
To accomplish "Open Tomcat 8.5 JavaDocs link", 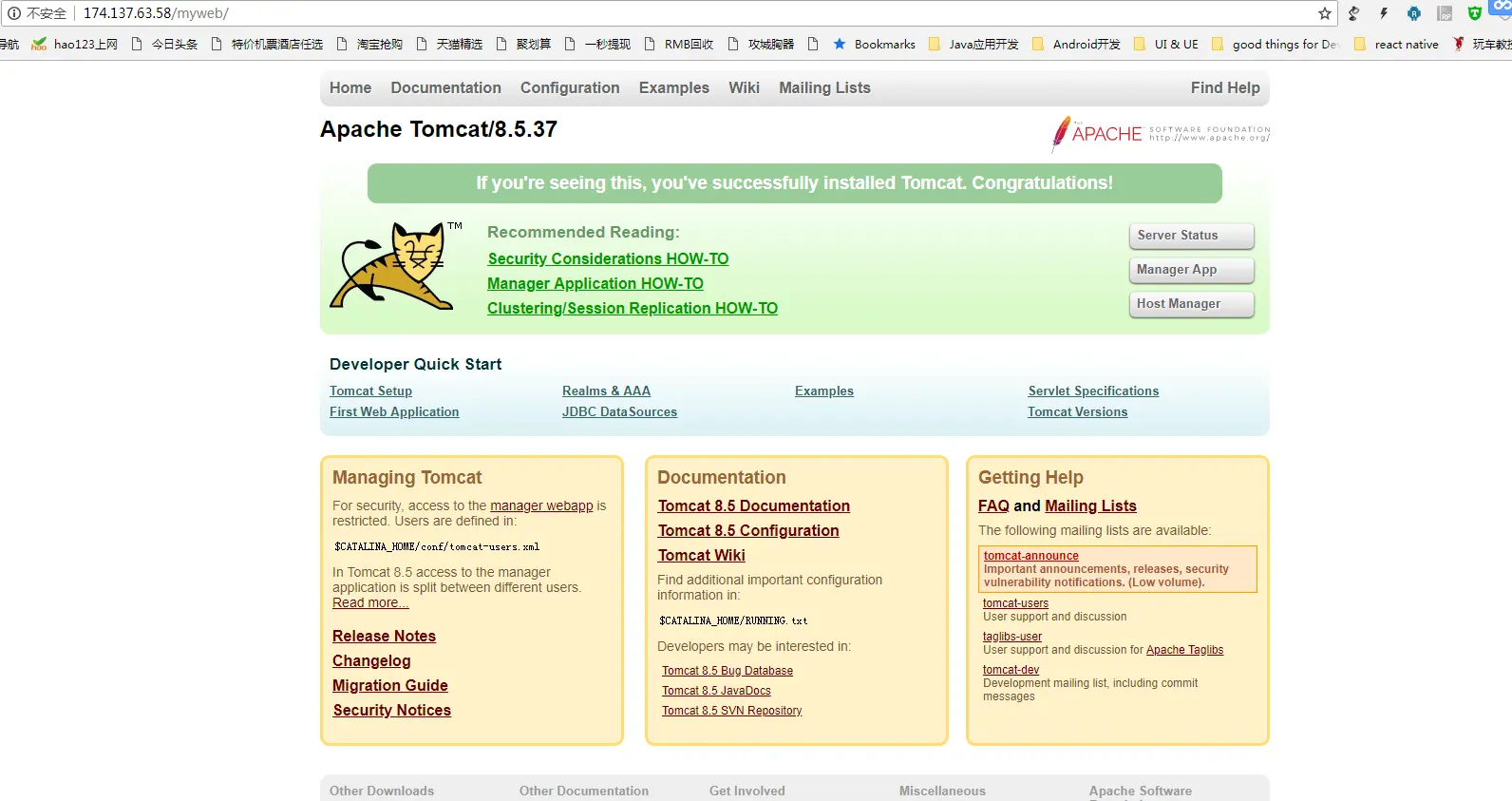I will click(716, 691).
